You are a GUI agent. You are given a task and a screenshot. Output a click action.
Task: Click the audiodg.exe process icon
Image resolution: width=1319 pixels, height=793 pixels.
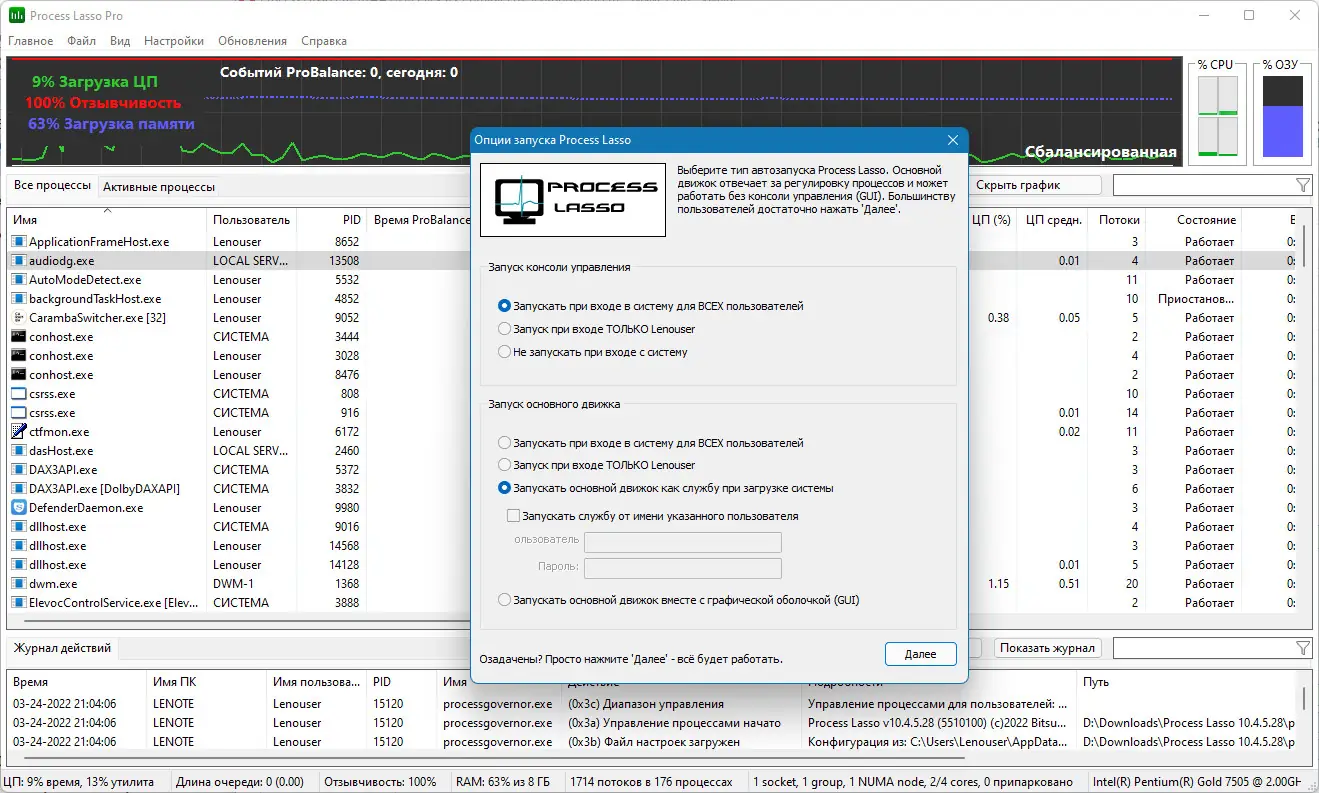coord(18,261)
